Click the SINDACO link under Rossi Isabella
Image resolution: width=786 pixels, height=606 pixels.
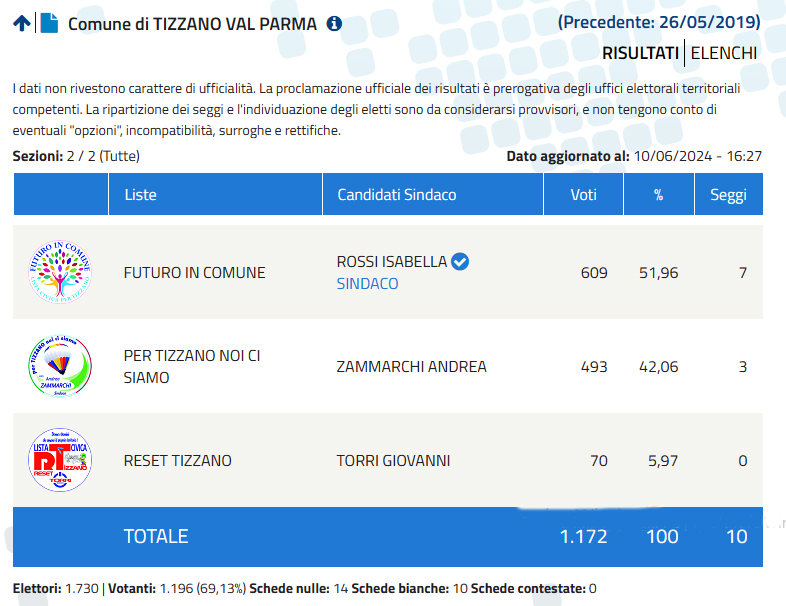pyautogui.click(x=367, y=284)
